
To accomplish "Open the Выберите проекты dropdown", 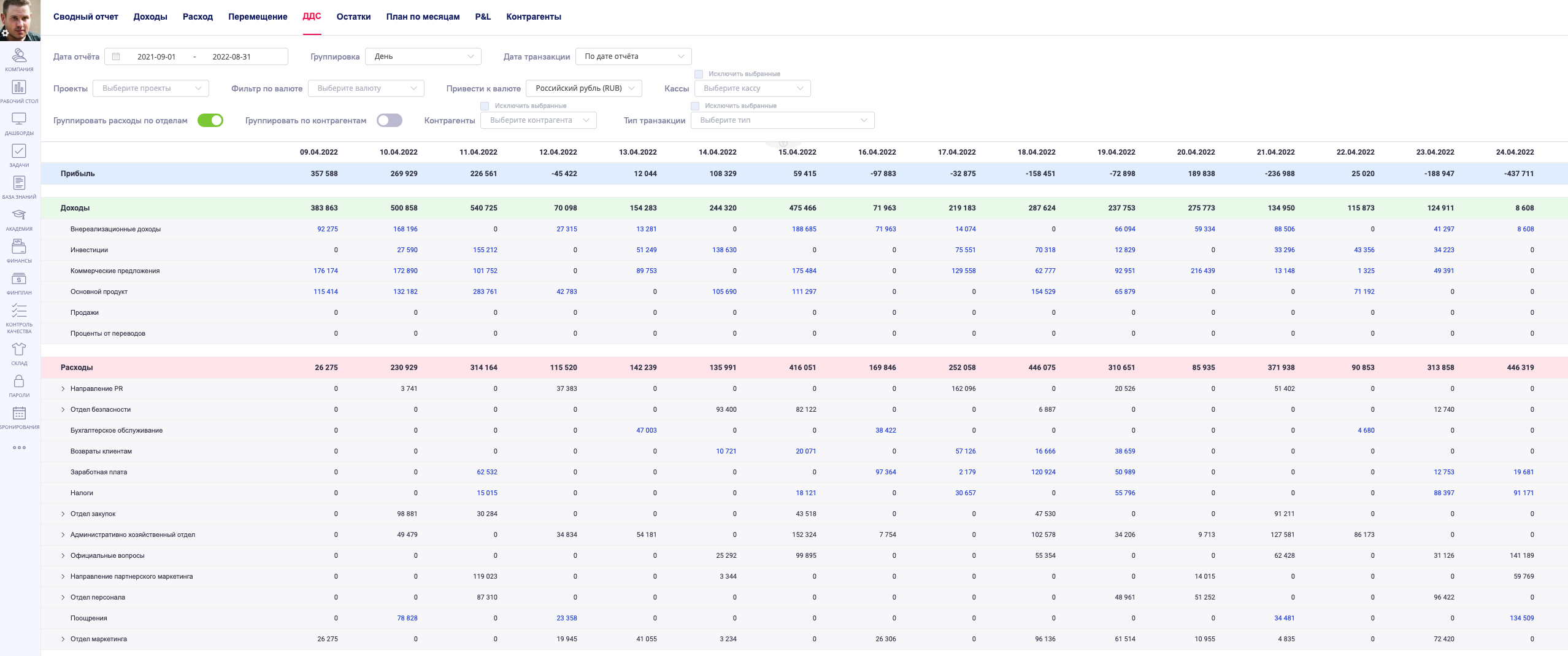I will (151, 88).
